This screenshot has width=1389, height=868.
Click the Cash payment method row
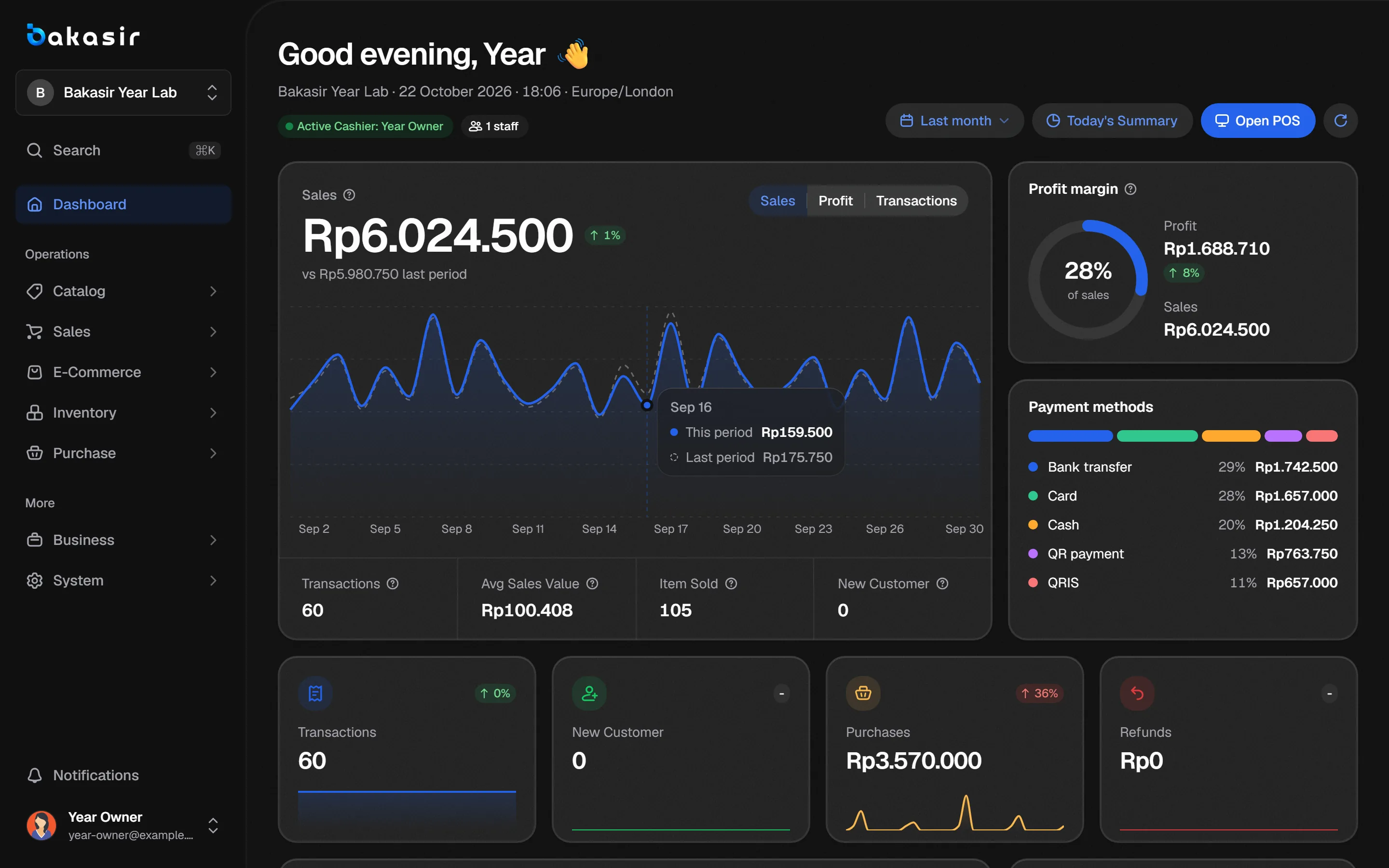1183,525
